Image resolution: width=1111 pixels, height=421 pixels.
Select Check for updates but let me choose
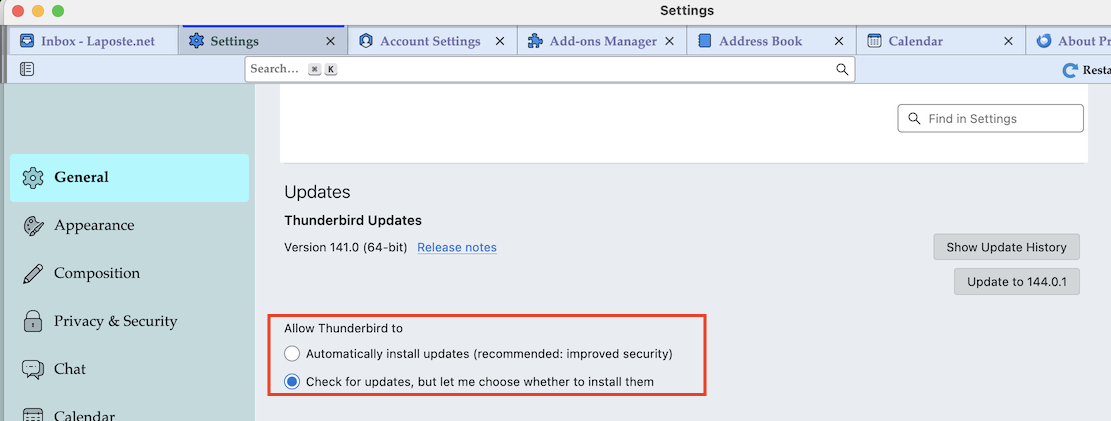tap(292, 381)
